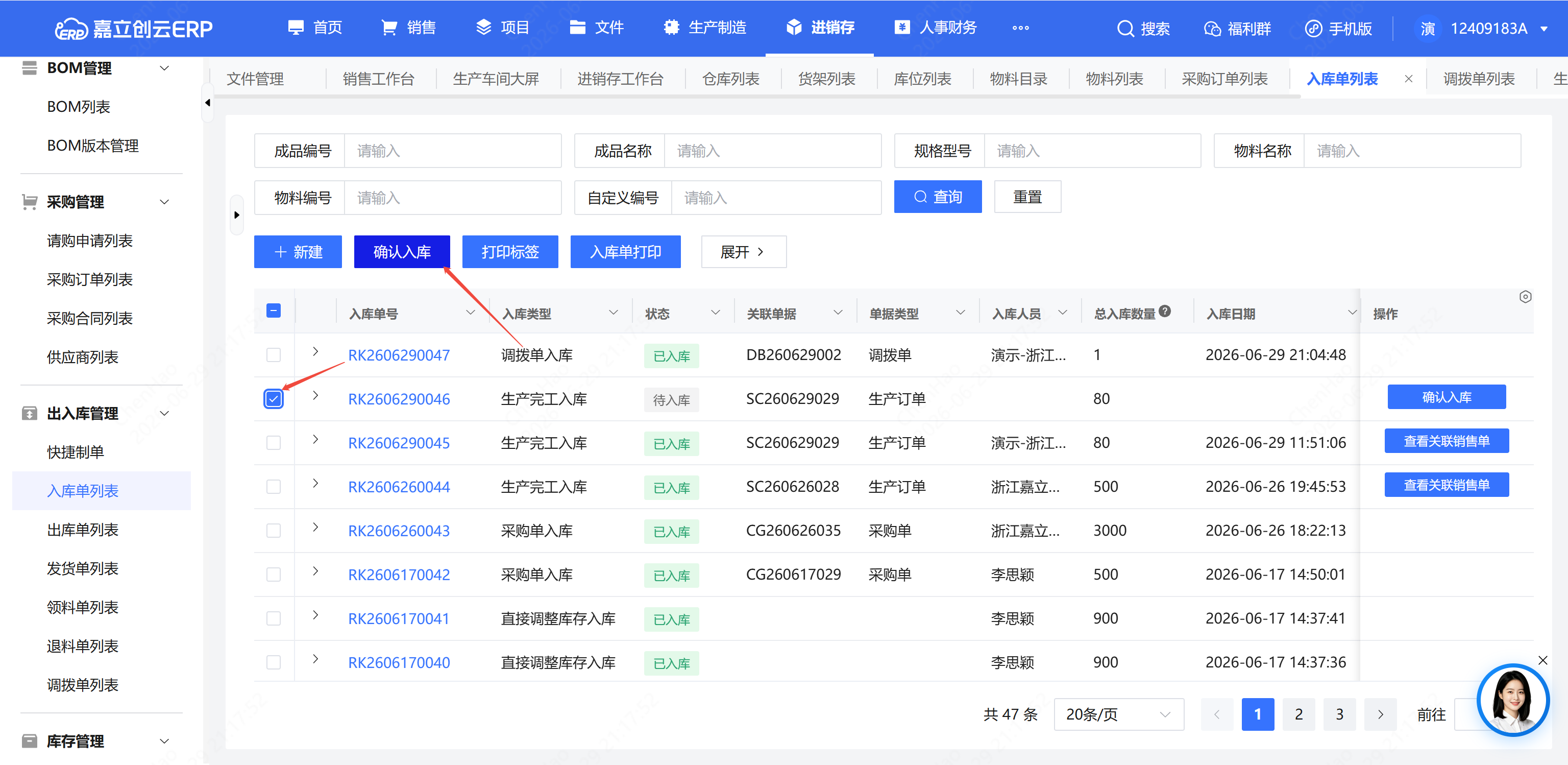
Task: Switch to the 采购订单列表 tab
Action: point(1224,79)
